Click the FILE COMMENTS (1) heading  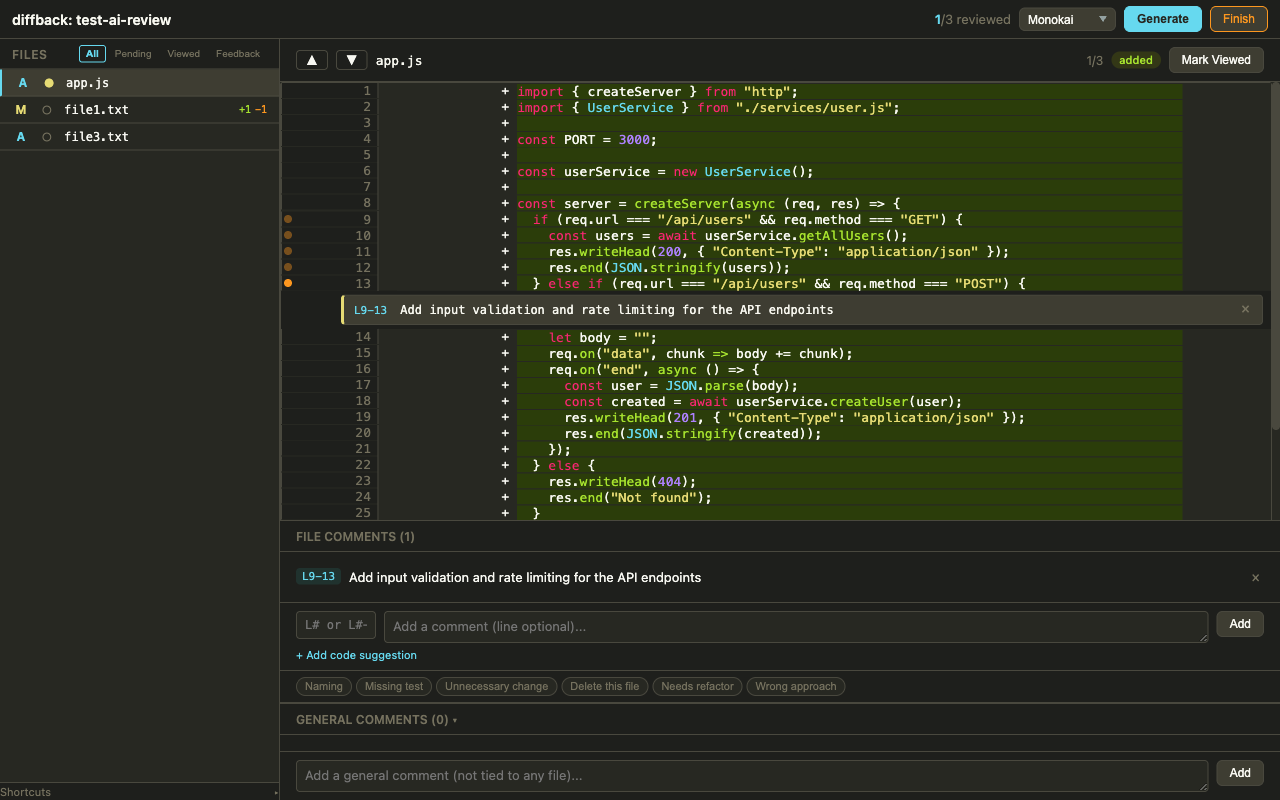[355, 537]
